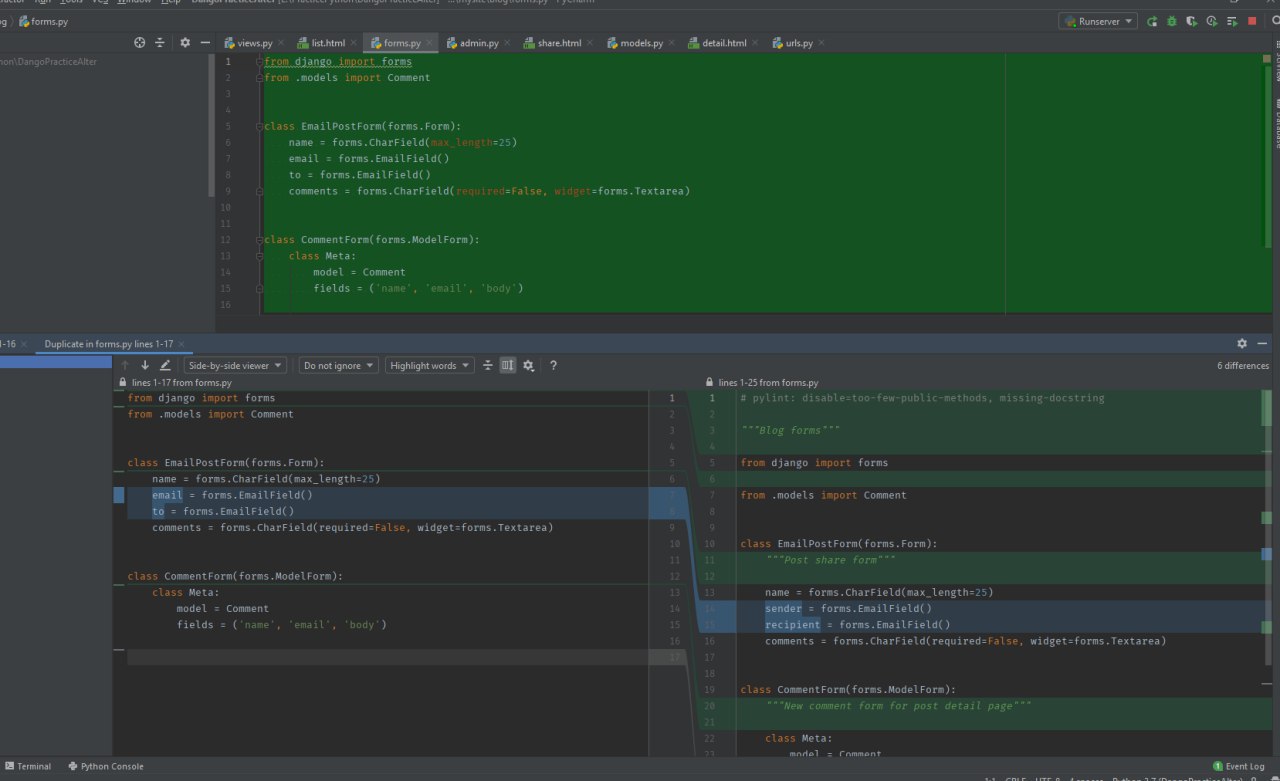Open the Event Log
The image size is (1280, 781).
1238,766
